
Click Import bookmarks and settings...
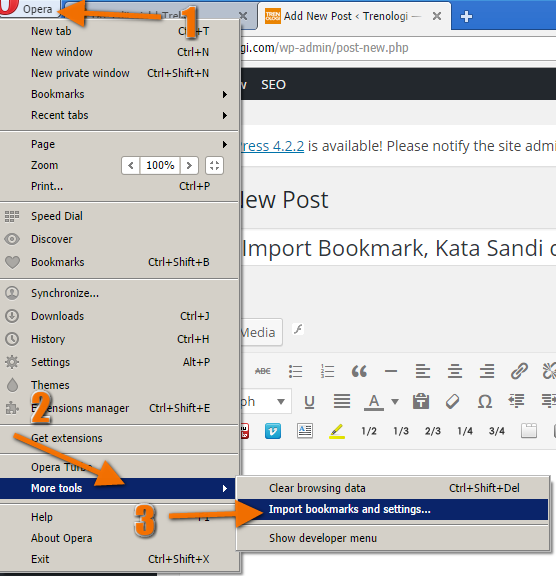[x=393, y=509]
